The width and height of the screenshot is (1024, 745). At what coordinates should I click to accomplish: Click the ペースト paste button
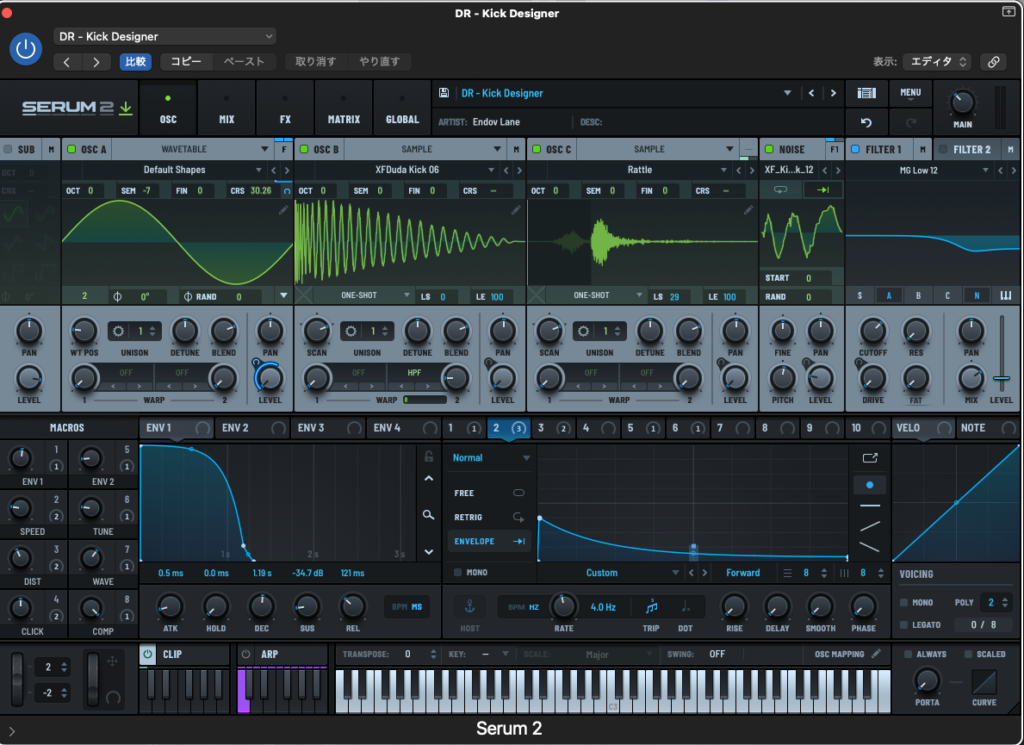(244, 62)
